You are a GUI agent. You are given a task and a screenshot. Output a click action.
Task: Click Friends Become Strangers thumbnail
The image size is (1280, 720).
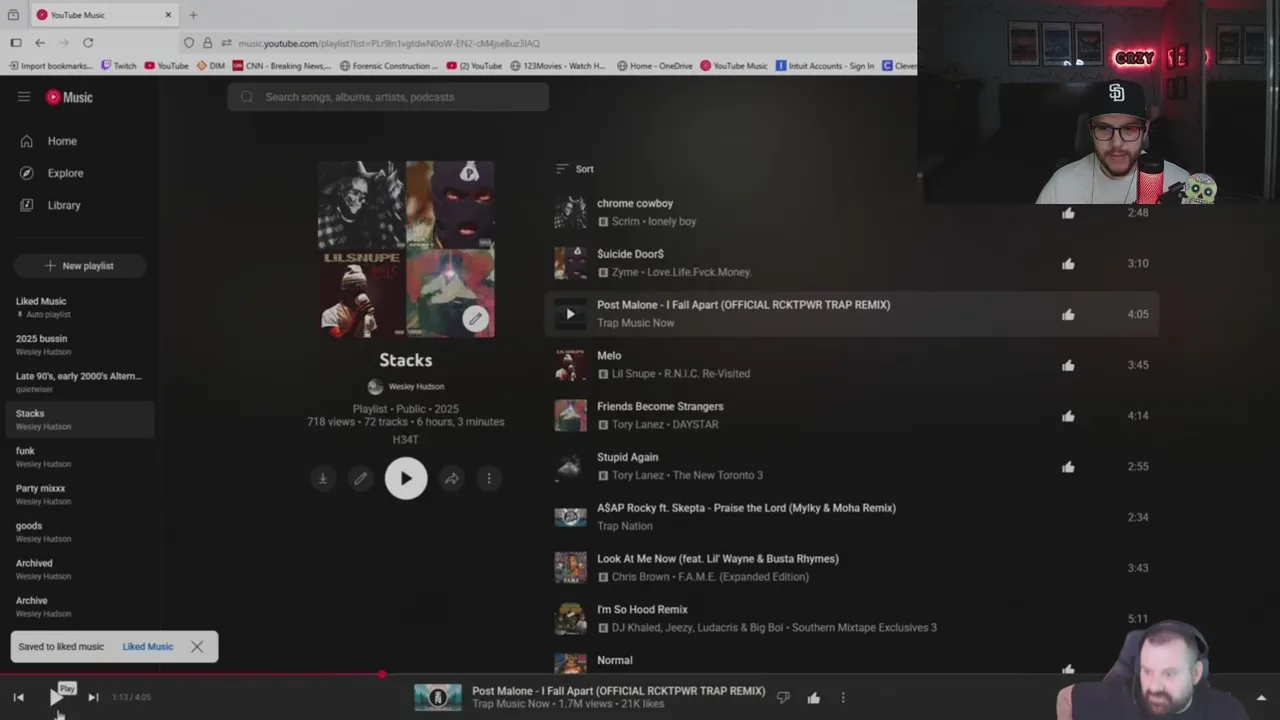coord(571,416)
